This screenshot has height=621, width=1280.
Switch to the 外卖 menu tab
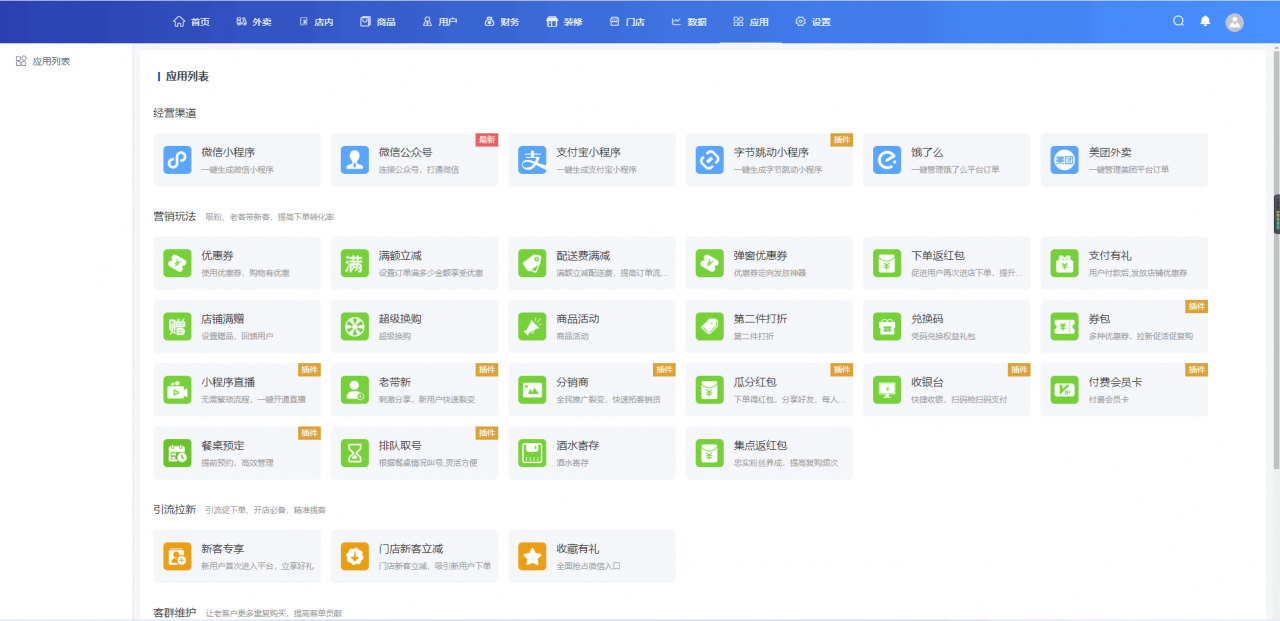tap(254, 22)
